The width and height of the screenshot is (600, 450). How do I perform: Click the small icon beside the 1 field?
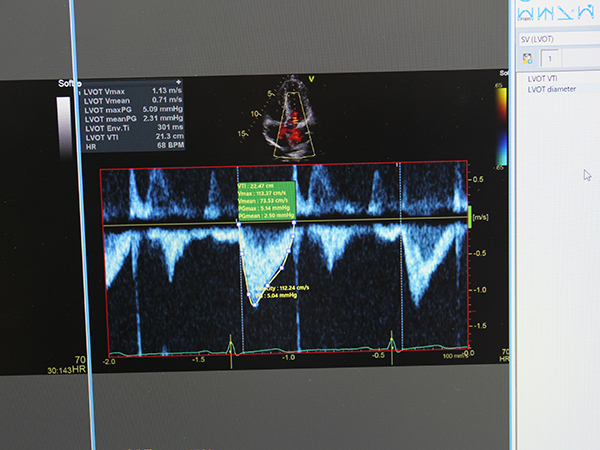point(528,59)
